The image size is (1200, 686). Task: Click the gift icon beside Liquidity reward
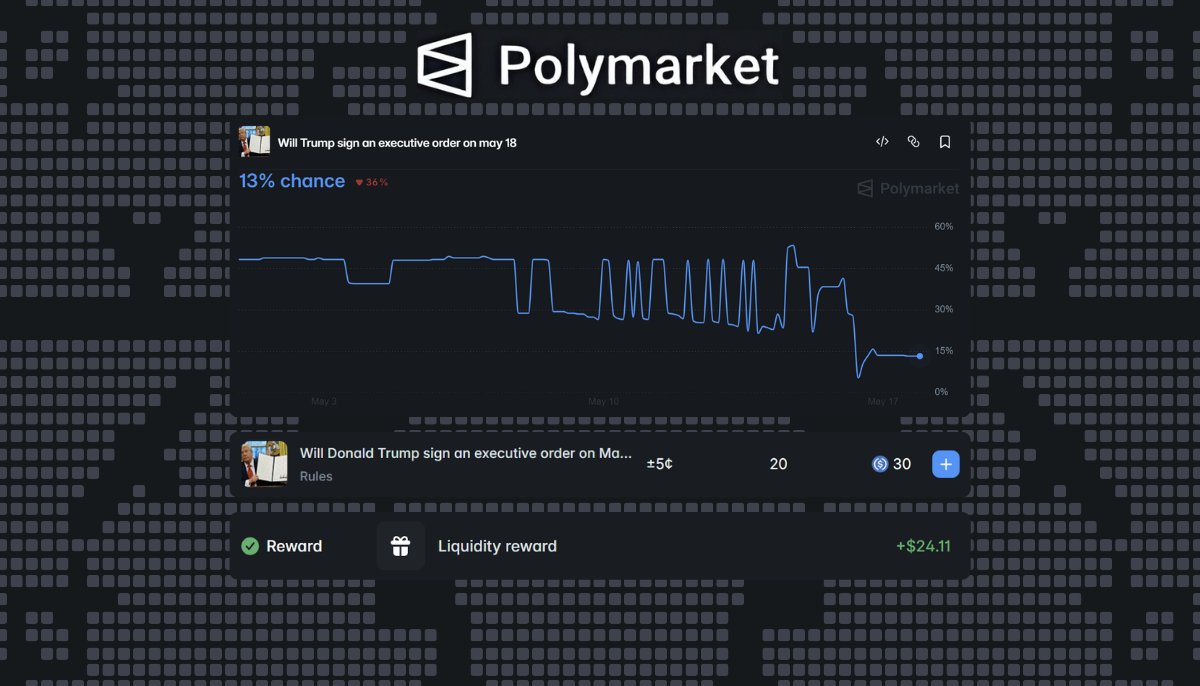click(401, 546)
